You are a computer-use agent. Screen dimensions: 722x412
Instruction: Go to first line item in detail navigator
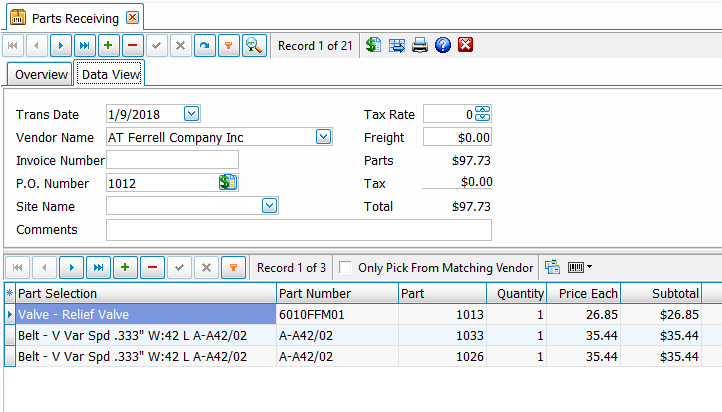(x=17, y=267)
